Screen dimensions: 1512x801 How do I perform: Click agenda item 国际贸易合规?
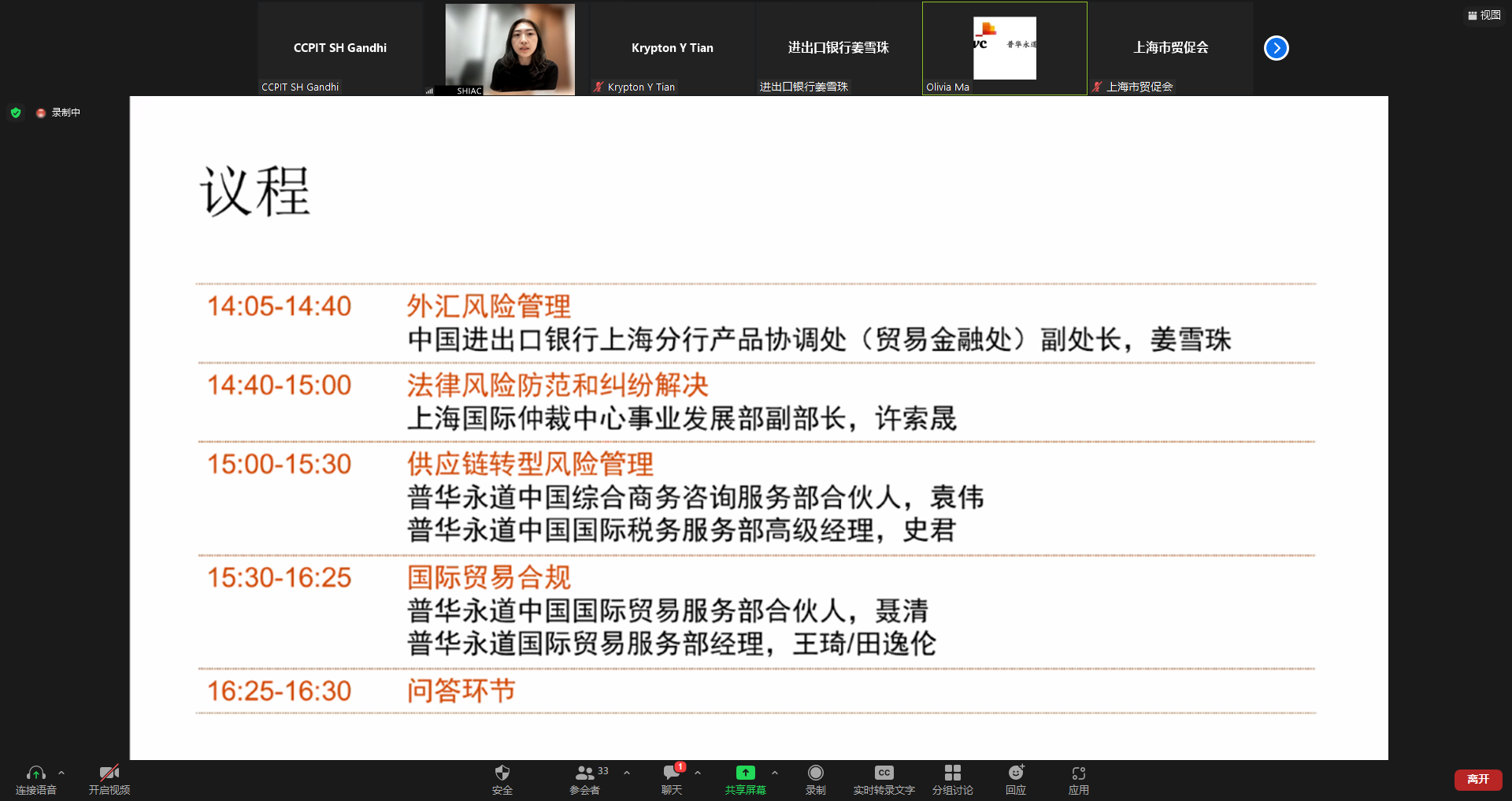pyautogui.click(x=489, y=577)
